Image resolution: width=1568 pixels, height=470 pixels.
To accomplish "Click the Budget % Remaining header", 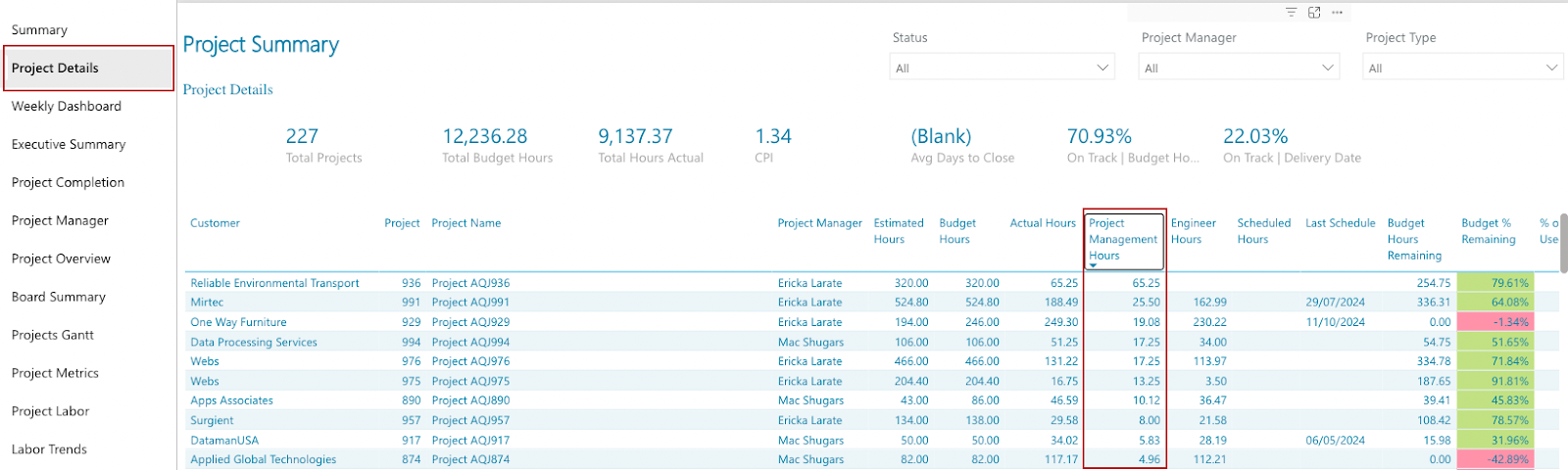I will (1488, 231).
